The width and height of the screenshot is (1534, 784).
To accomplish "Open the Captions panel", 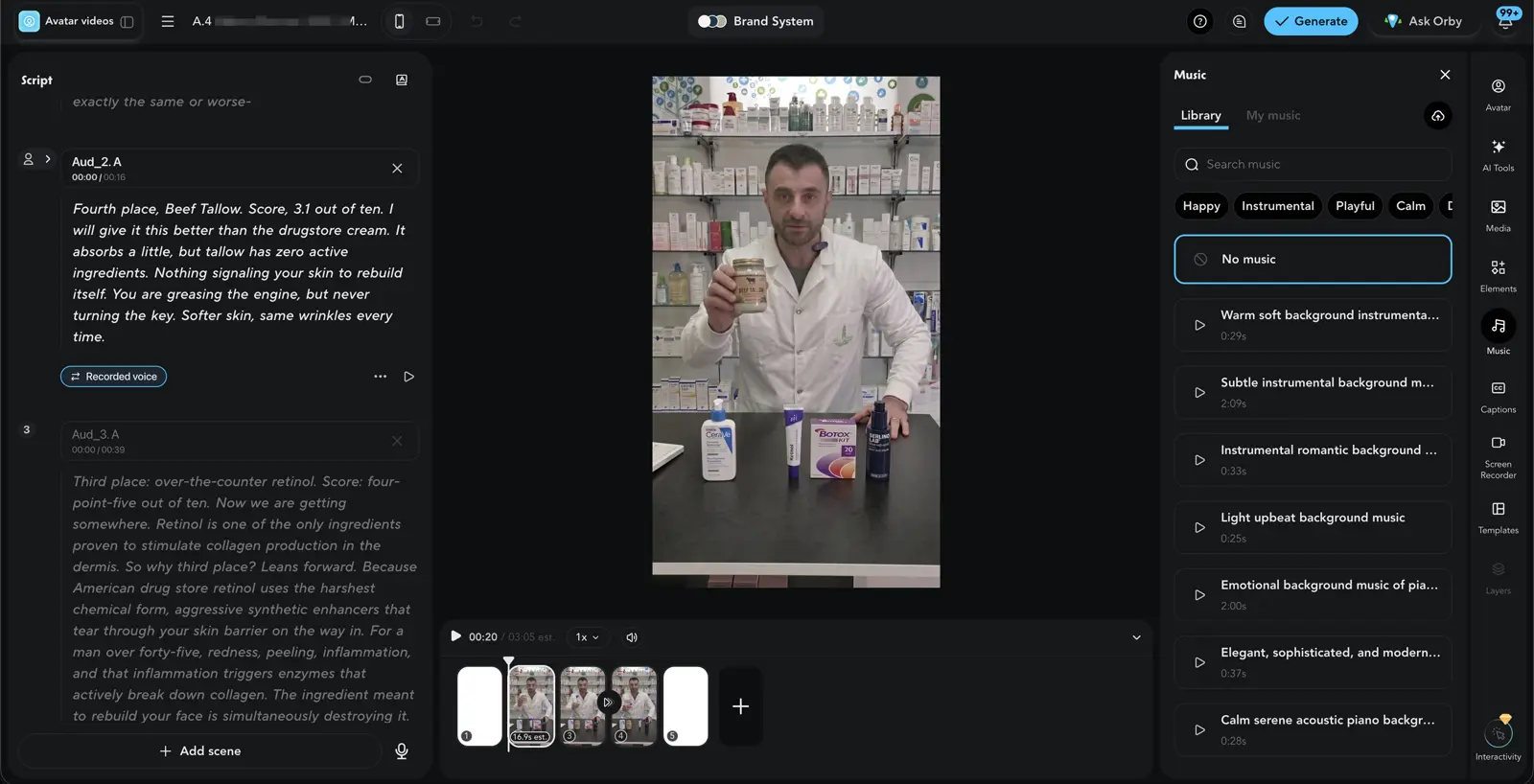I will 1498,397.
